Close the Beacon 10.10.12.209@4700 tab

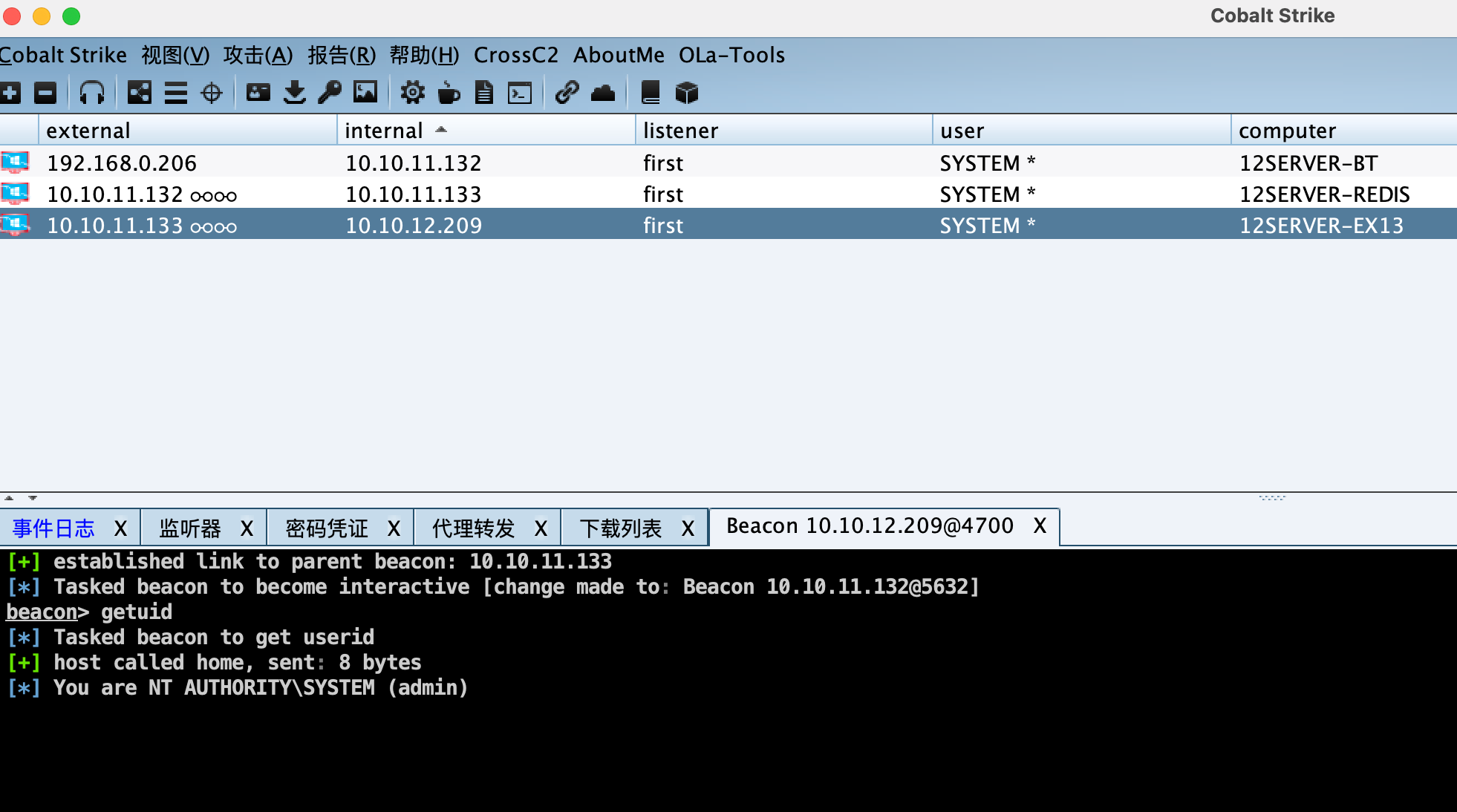1040,526
